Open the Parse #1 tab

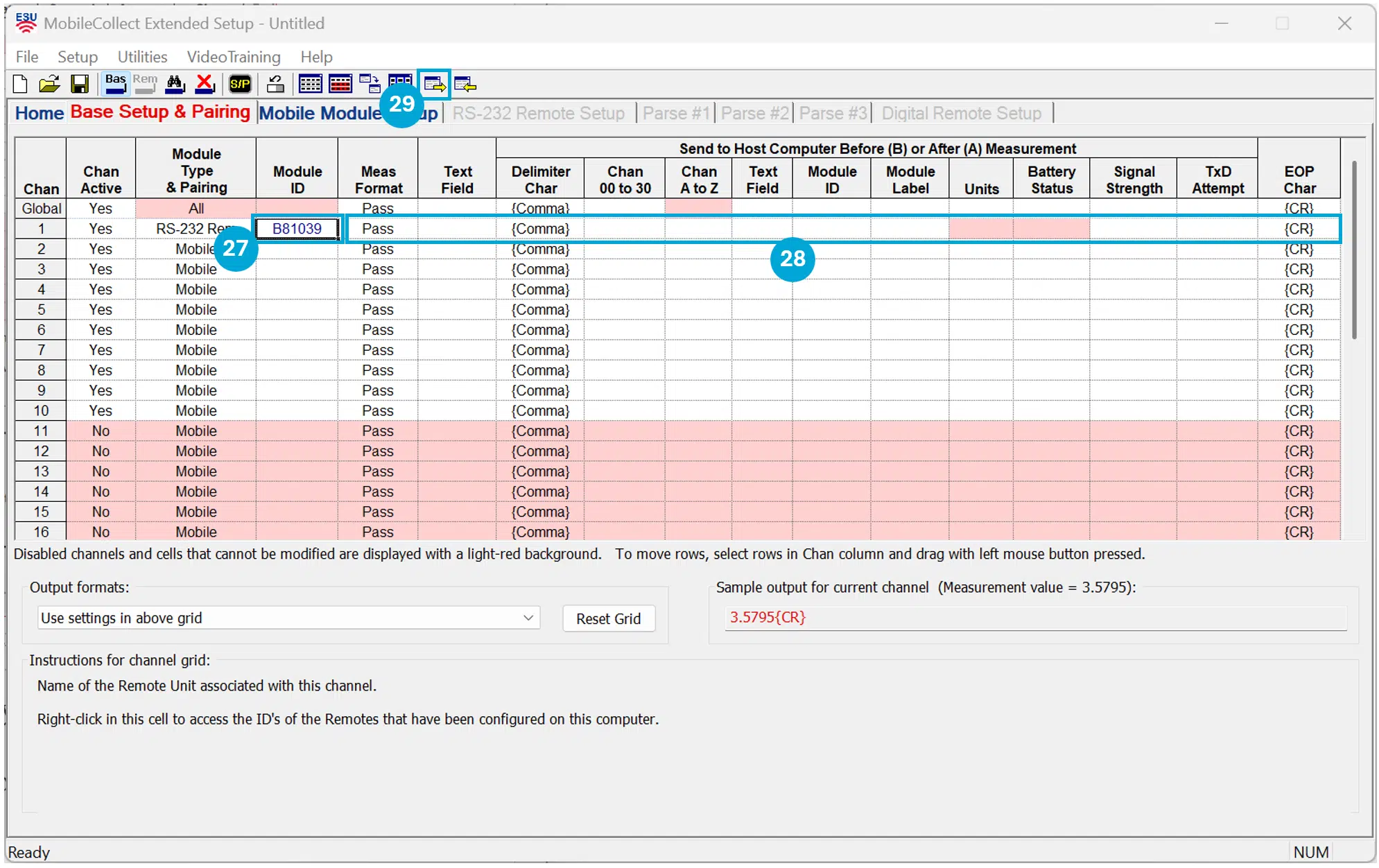click(676, 113)
